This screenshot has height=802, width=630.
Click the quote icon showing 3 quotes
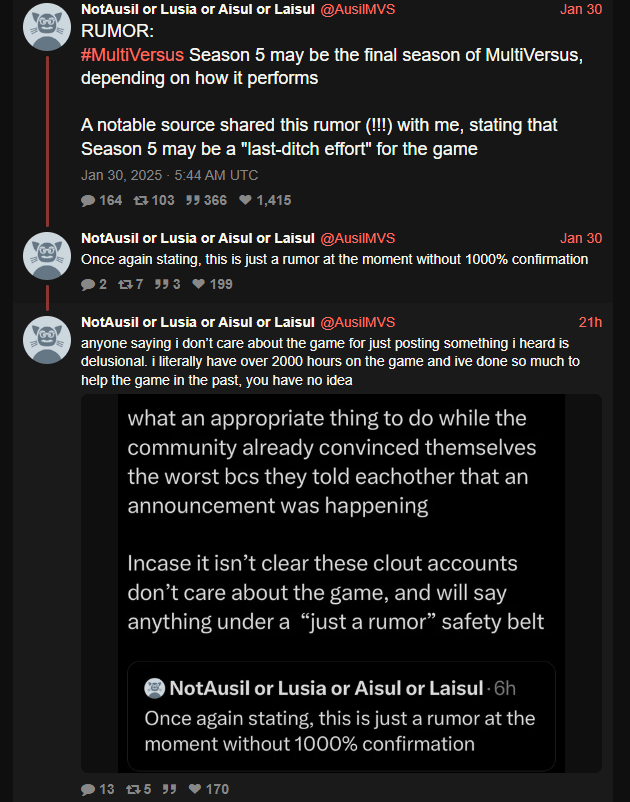[162, 284]
